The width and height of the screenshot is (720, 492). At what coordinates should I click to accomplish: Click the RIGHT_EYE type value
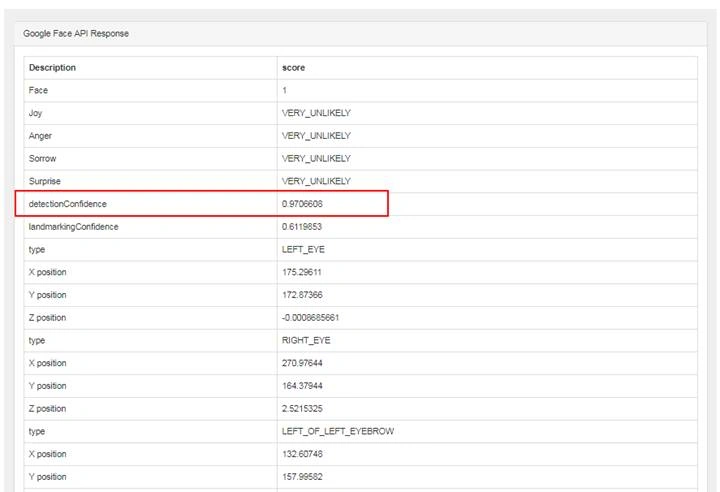[306, 340]
